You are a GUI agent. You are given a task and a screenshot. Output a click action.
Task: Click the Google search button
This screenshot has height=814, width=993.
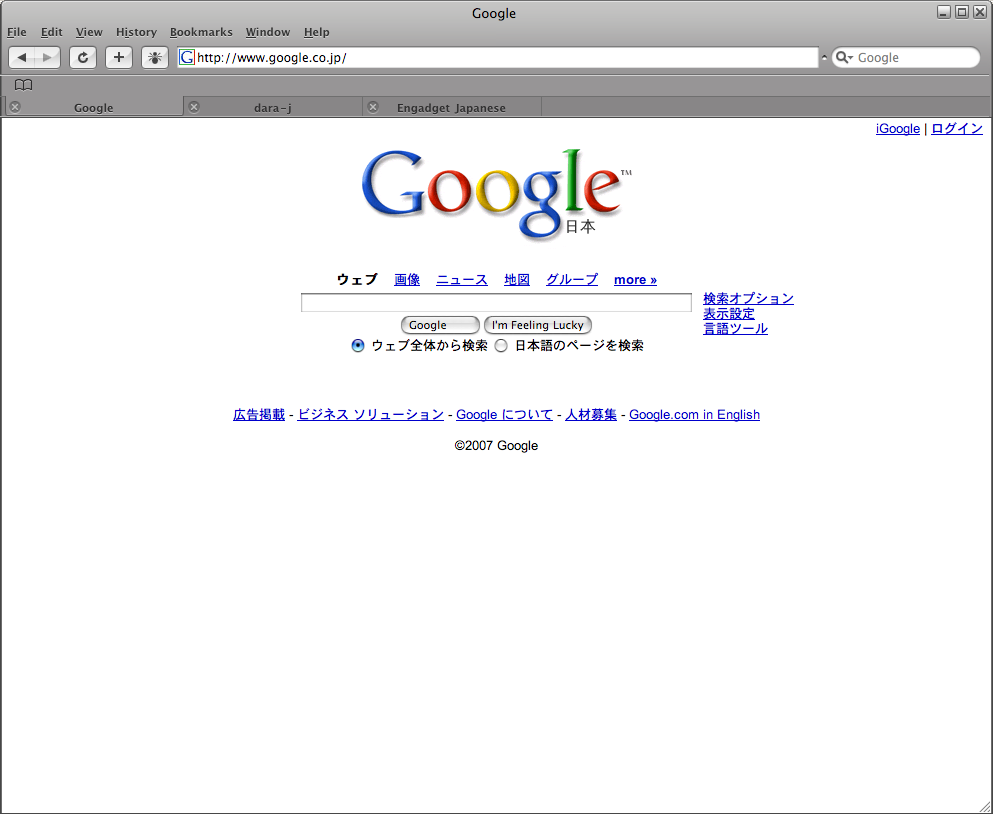(x=440, y=325)
